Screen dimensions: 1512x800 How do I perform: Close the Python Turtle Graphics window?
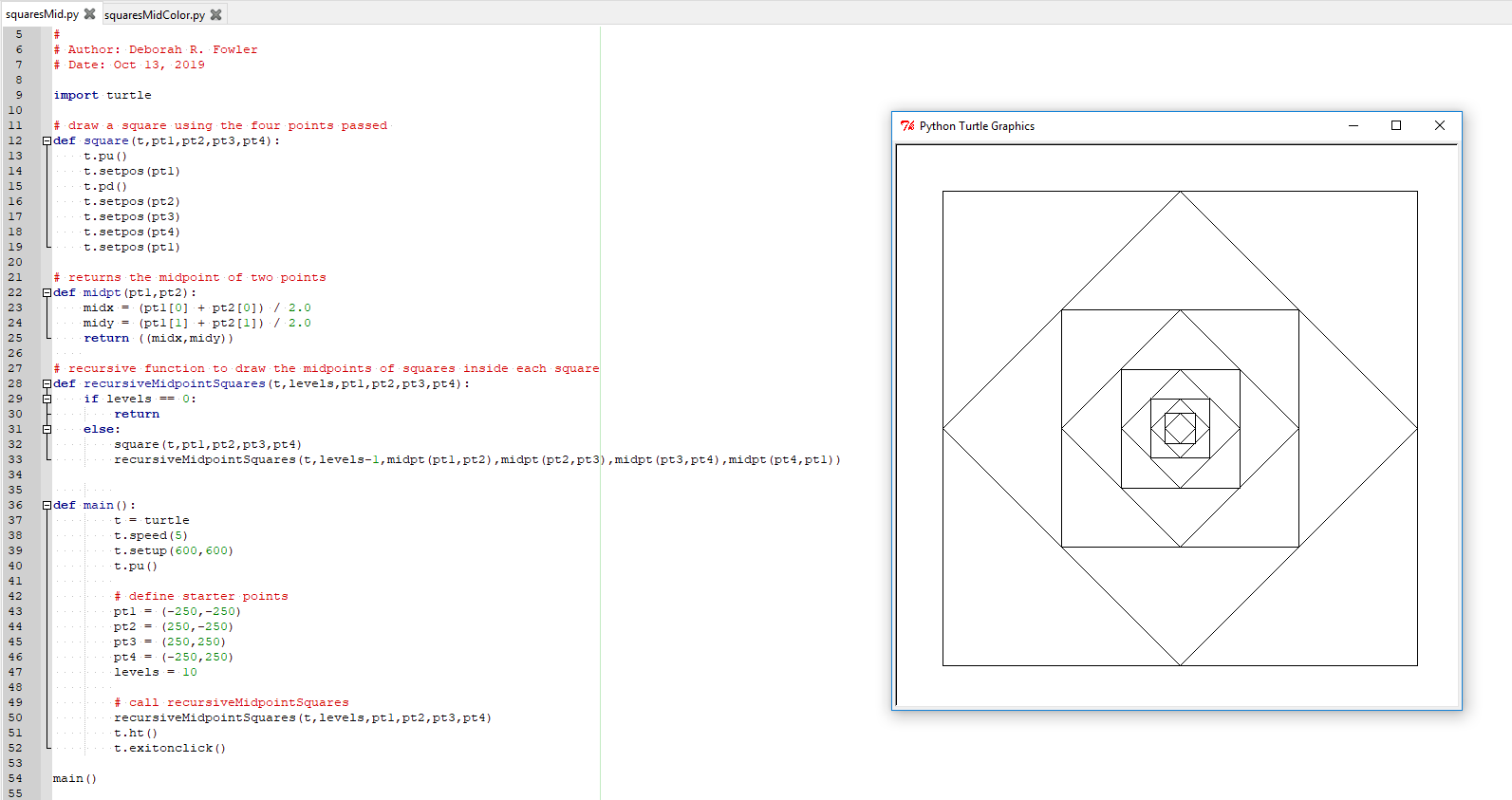coord(1439,126)
